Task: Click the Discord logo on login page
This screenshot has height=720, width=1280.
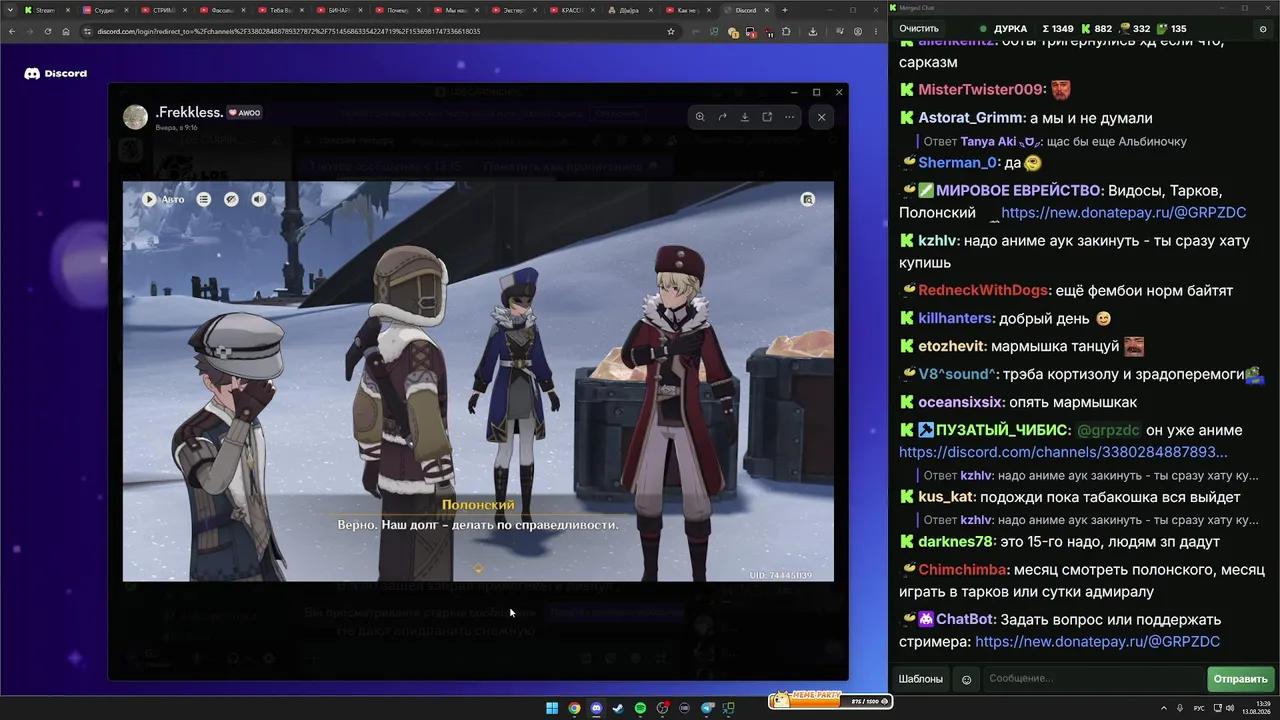Action: tap(56, 73)
